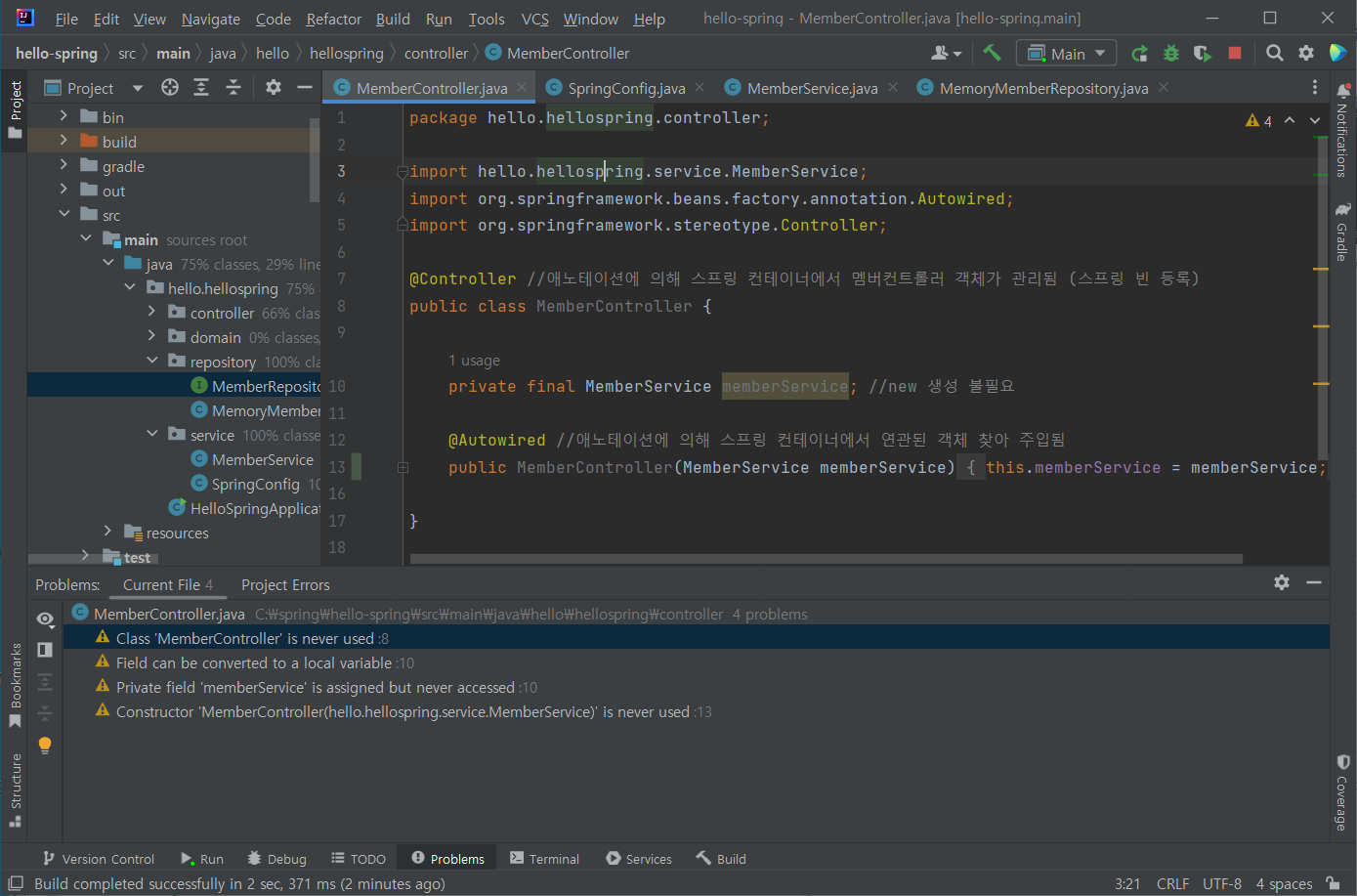Open Version Control tool window

pyautogui.click(x=98, y=859)
